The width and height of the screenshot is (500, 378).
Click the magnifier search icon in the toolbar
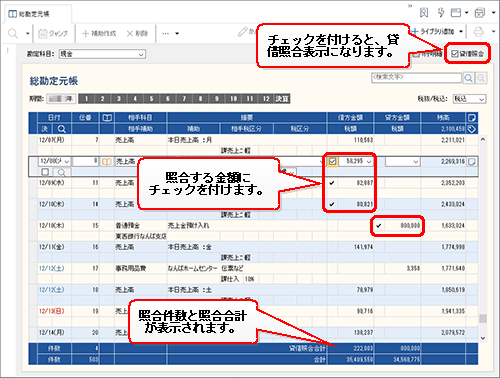(x=13, y=33)
